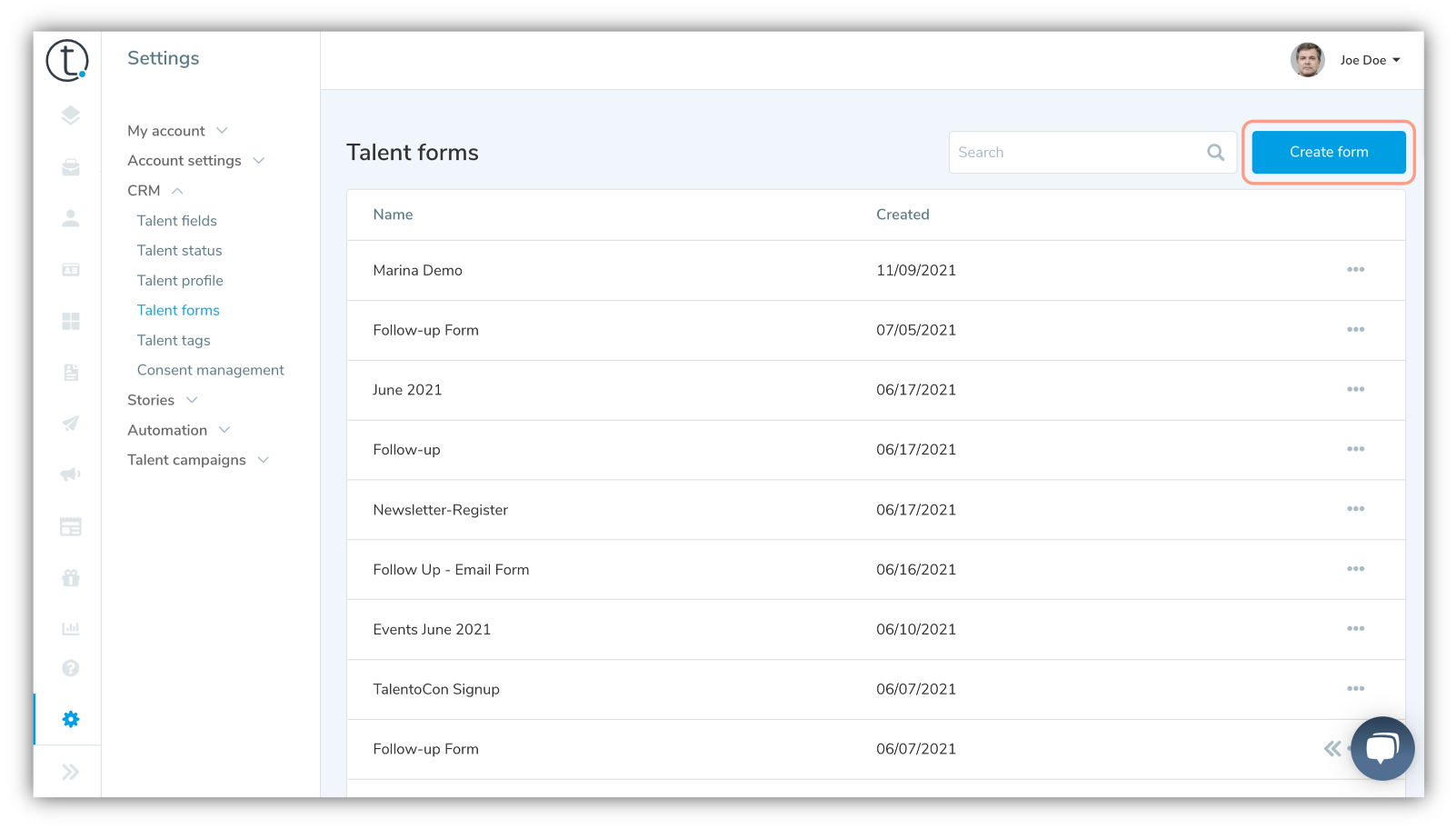Click the question mark help icon

coord(71,668)
